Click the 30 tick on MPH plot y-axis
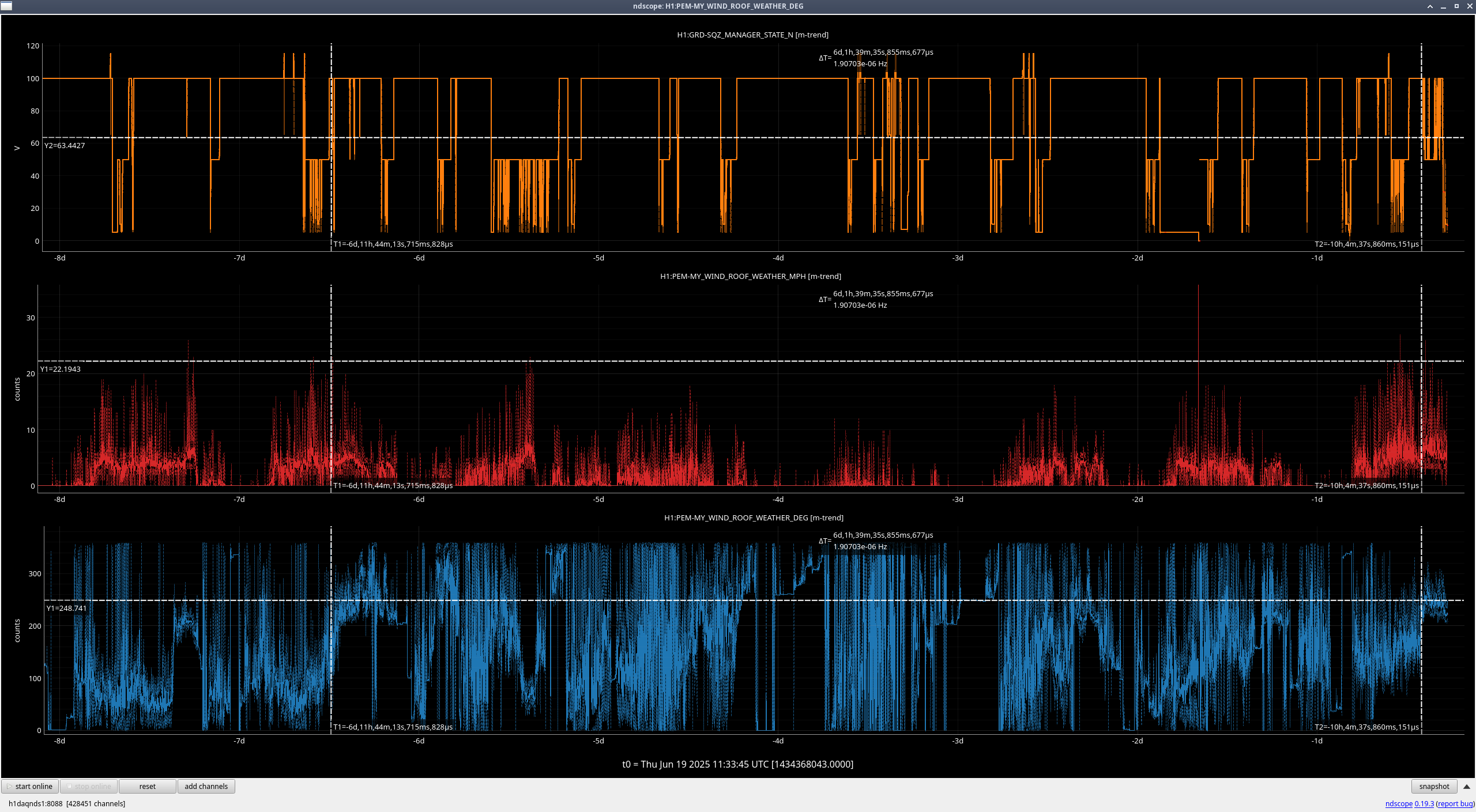Viewport: 1476px width, 812px height. (x=31, y=318)
